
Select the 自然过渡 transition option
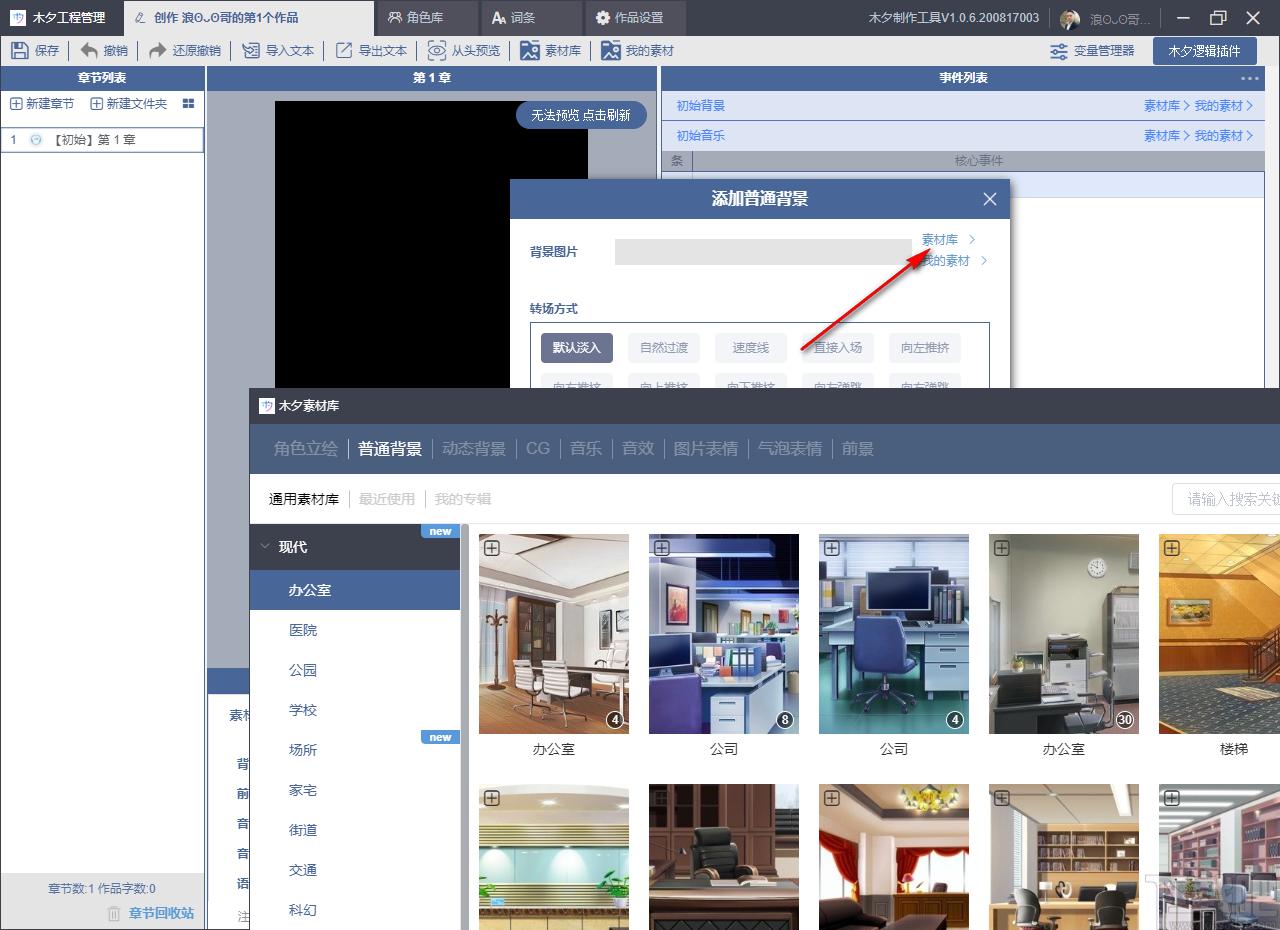(664, 347)
